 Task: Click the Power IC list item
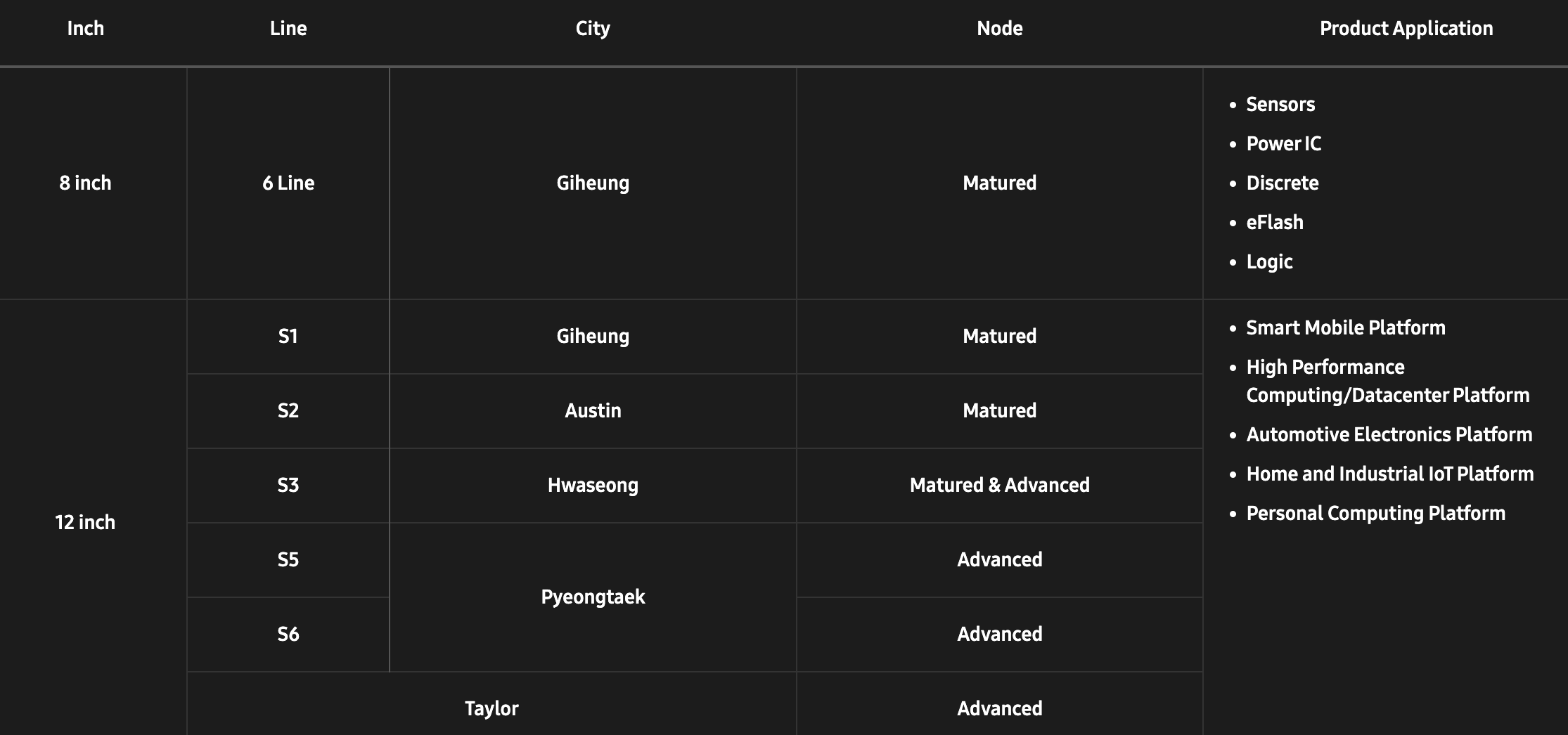tap(1283, 144)
